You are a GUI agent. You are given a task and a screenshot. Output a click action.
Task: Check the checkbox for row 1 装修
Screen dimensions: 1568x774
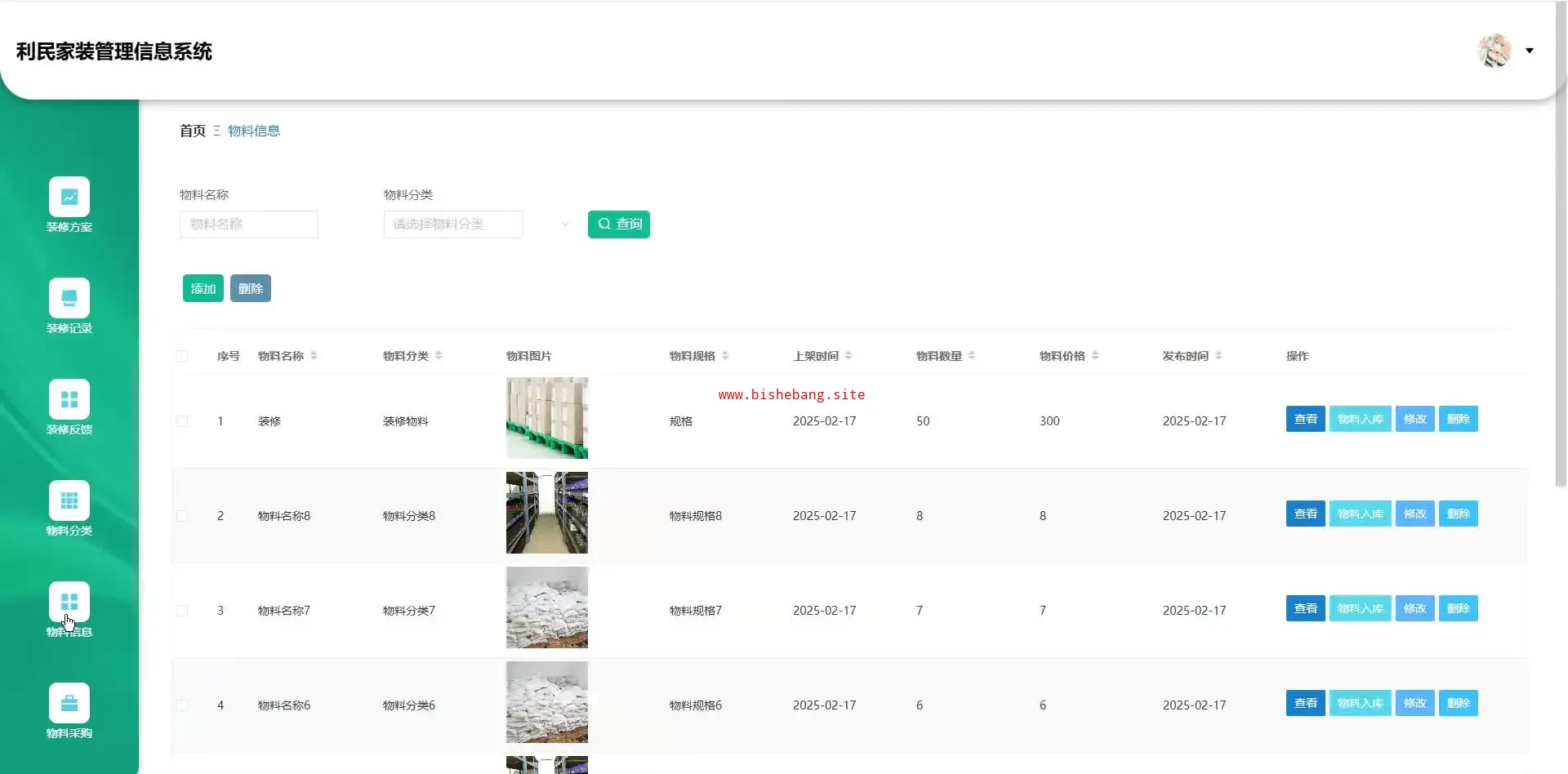(x=182, y=421)
